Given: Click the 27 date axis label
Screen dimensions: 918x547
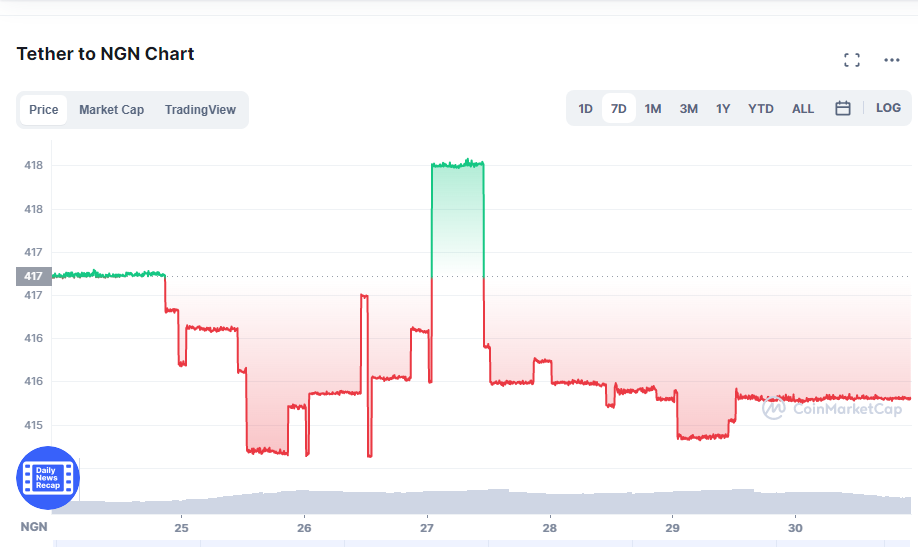Looking at the screenshot, I should point(427,528).
